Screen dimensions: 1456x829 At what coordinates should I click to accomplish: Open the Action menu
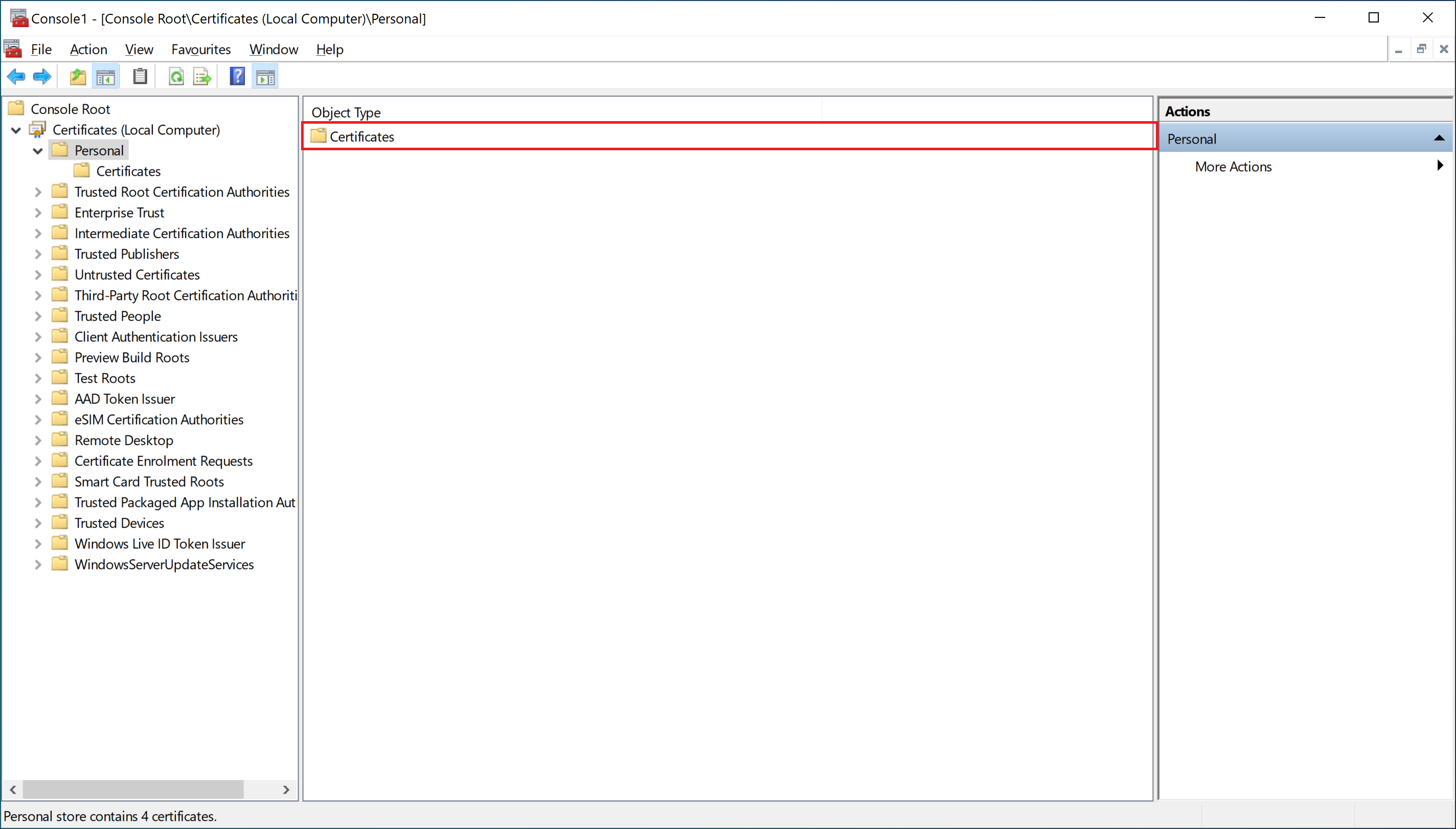pos(88,50)
